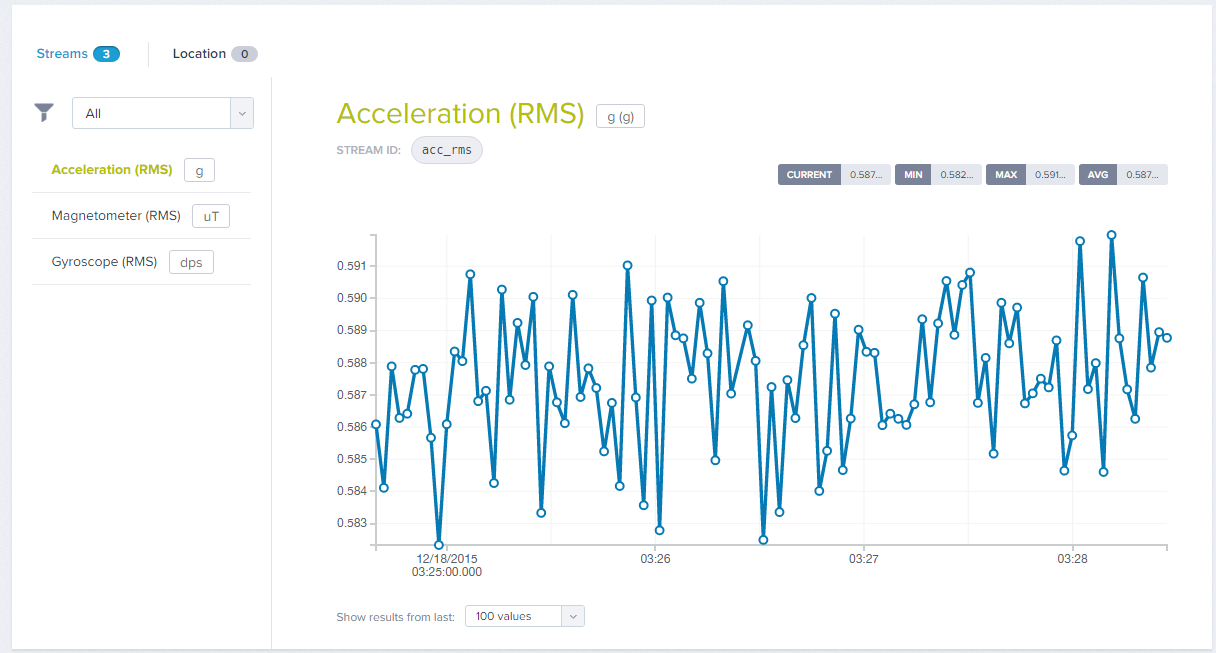Click the CURRENT value stat badge

(x=834, y=175)
